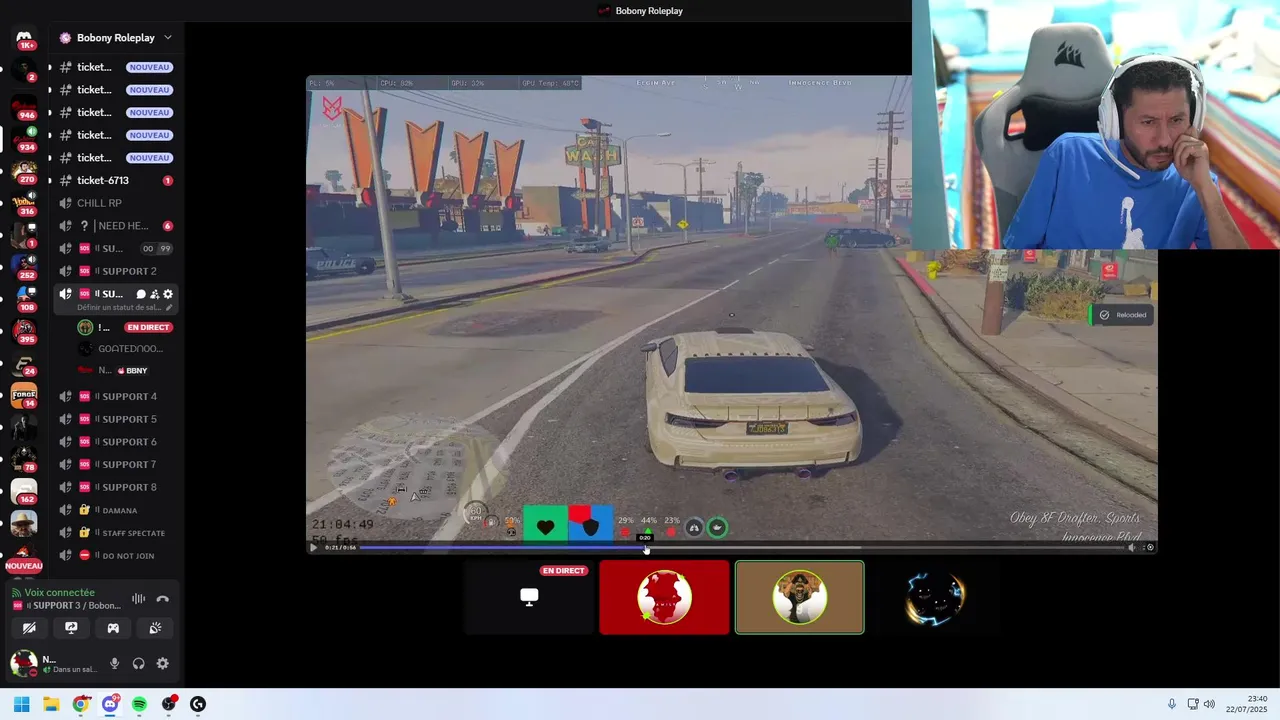Open Google Chrome from taskbar

click(x=81, y=704)
